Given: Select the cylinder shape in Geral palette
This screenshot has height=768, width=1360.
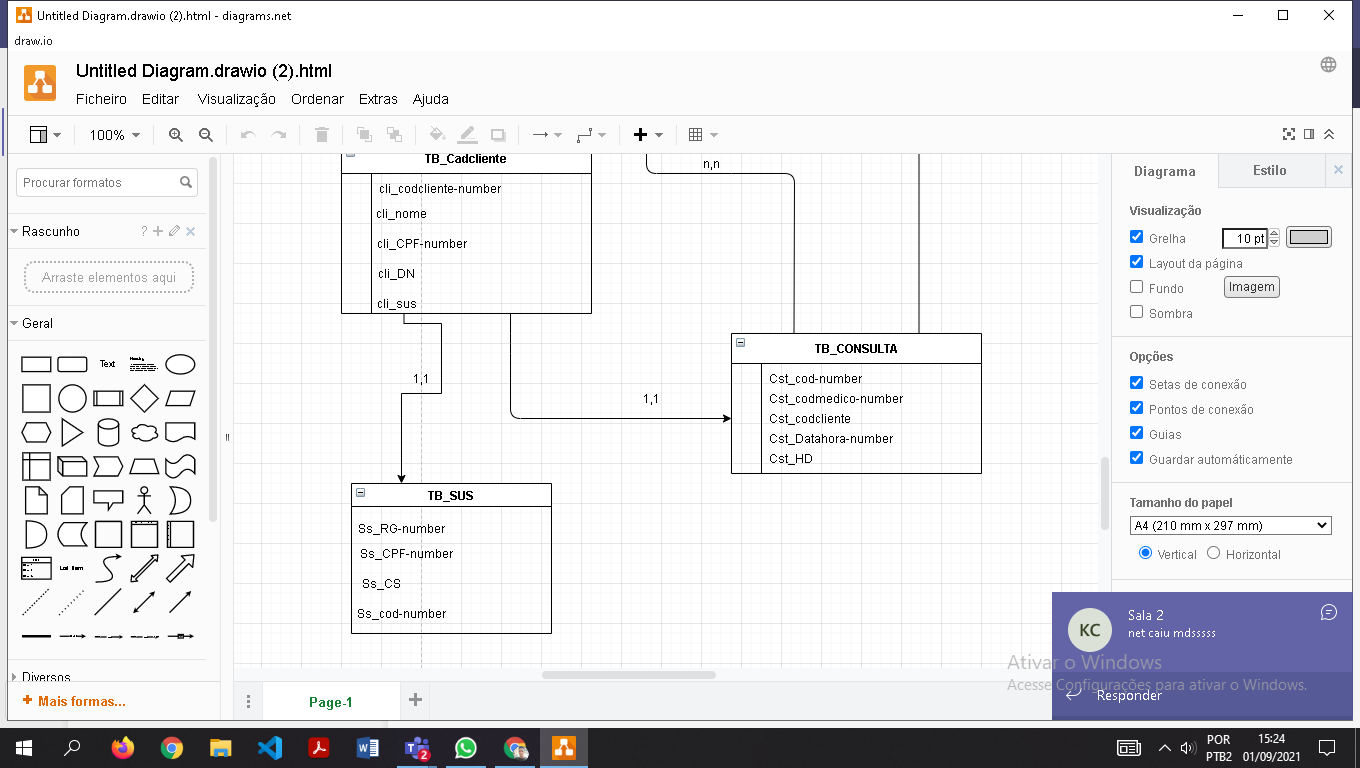Looking at the screenshot, I should [x=108, y=432].
